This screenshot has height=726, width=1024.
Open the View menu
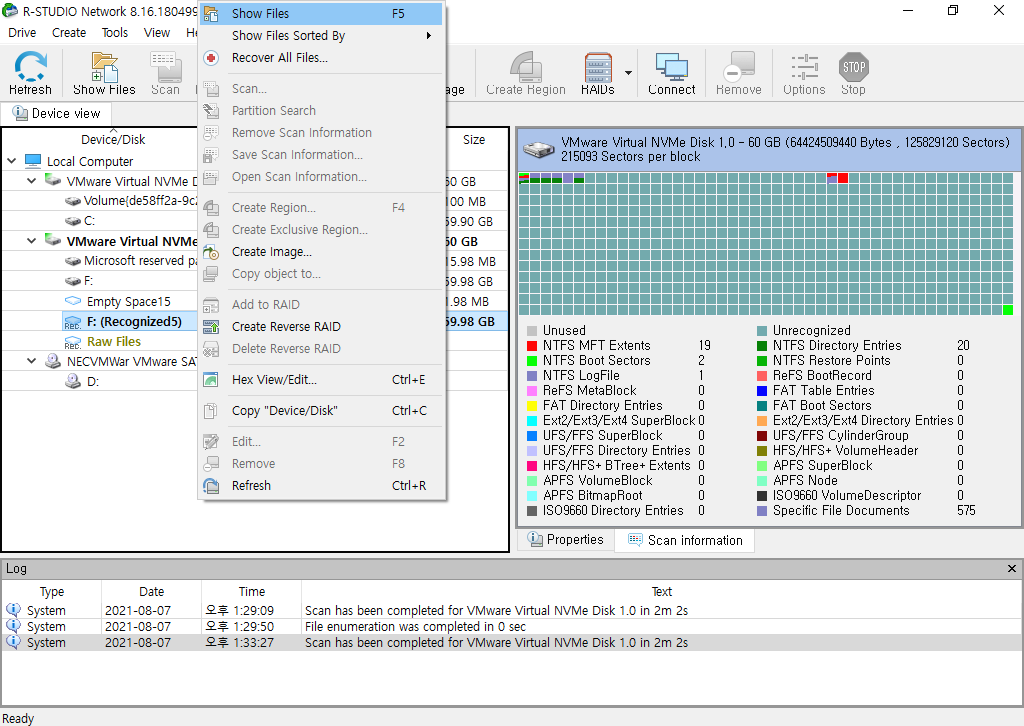(x=157, y=33)
